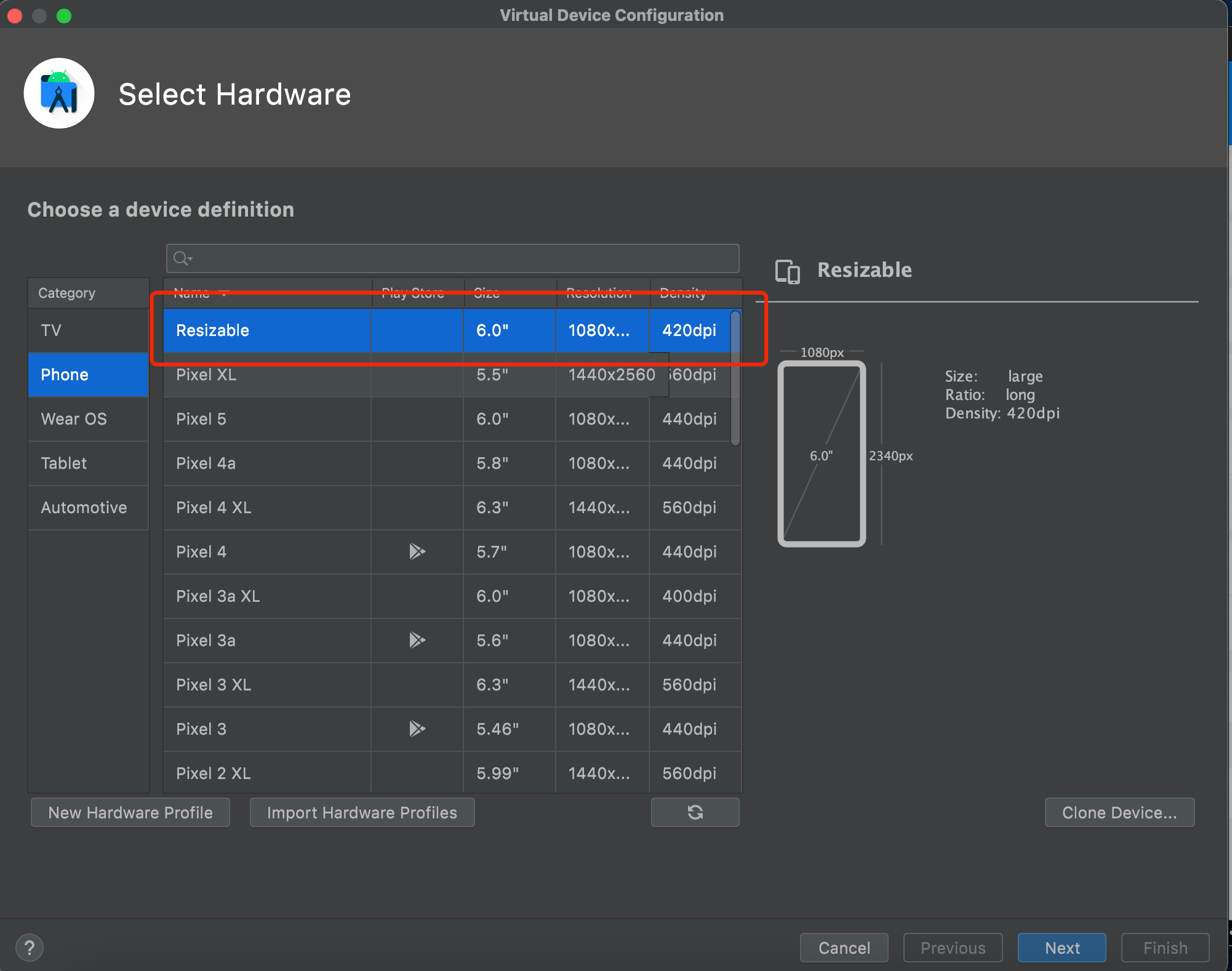
Task: Click New Hardware Profile button
Action: tap(130, 812)
